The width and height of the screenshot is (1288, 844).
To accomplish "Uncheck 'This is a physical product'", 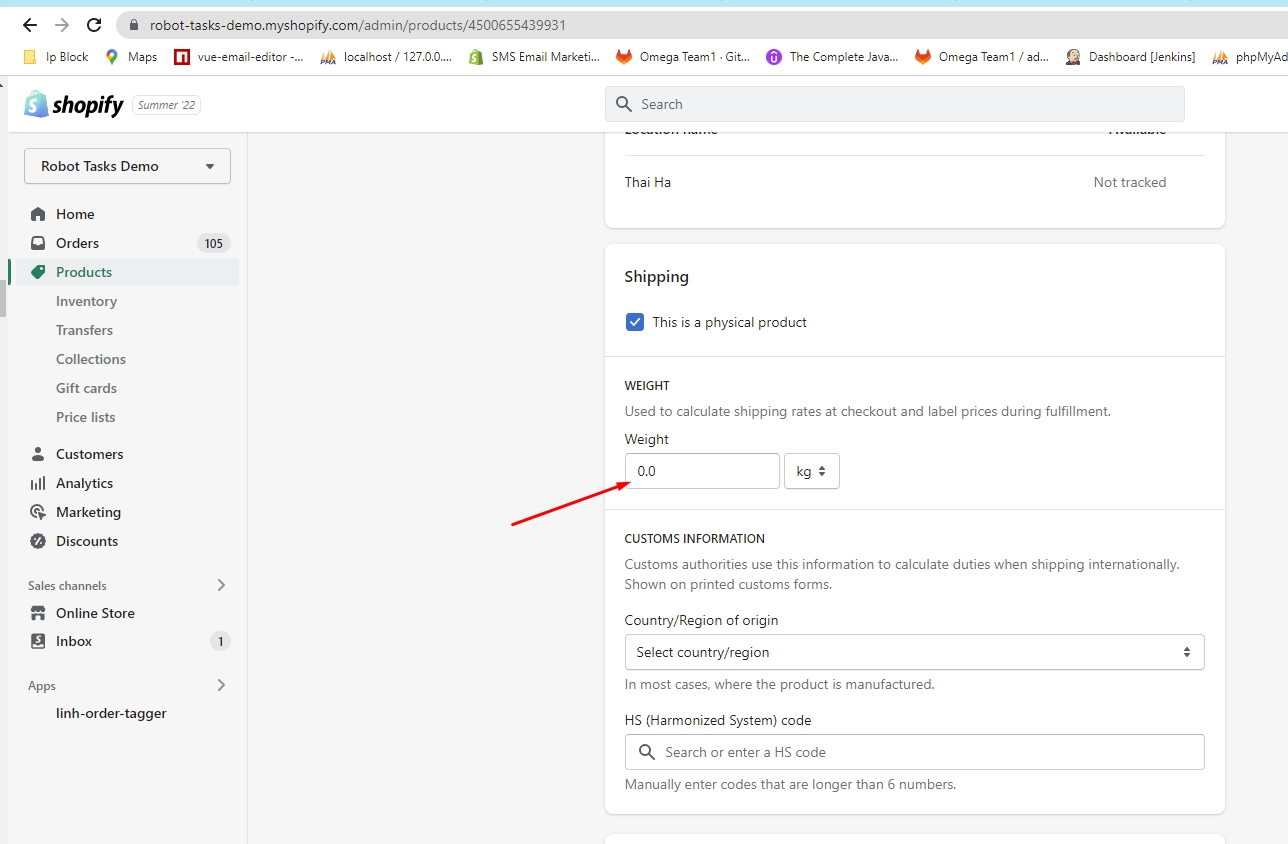I will point(635,322).
